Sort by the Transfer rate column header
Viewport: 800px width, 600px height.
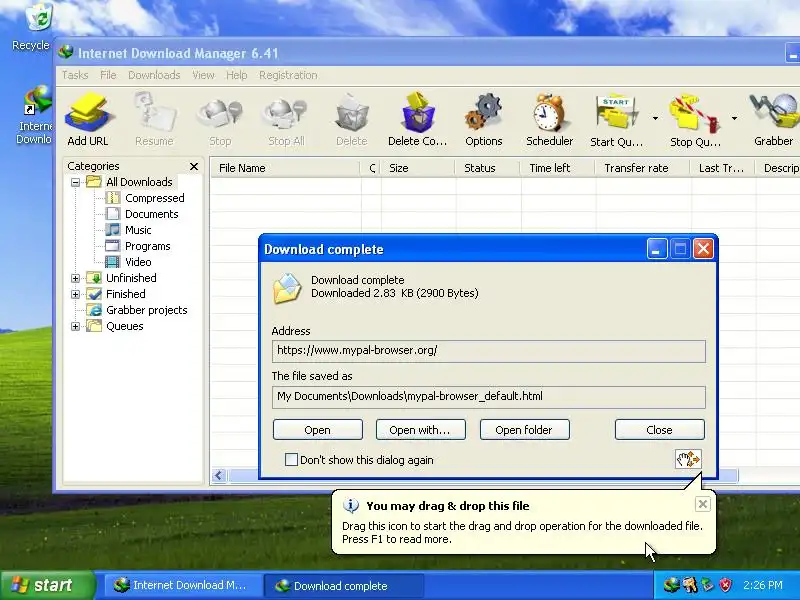click(x=642, y=168)
